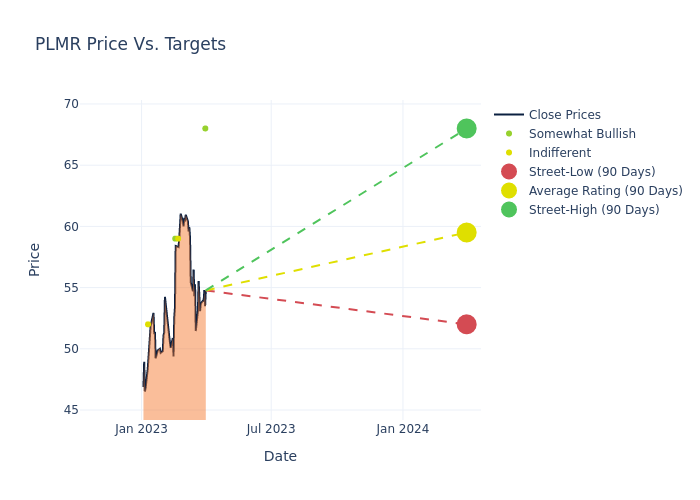
Task: Click the Average Rating yellow chart marker
Action: pyautogui.click(x=466, y=232)
